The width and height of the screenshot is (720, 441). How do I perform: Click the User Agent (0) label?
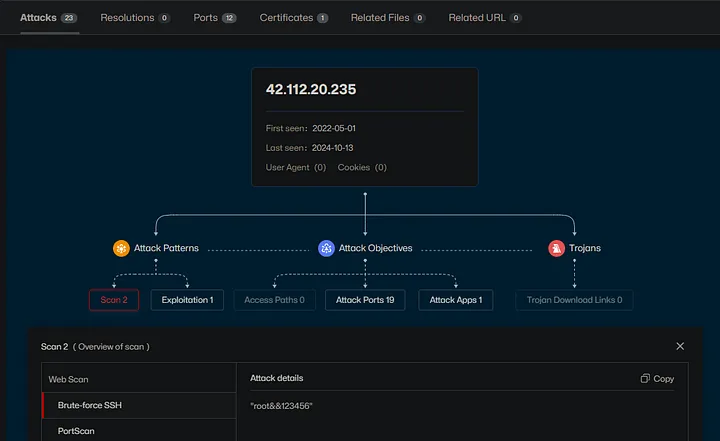296,168
